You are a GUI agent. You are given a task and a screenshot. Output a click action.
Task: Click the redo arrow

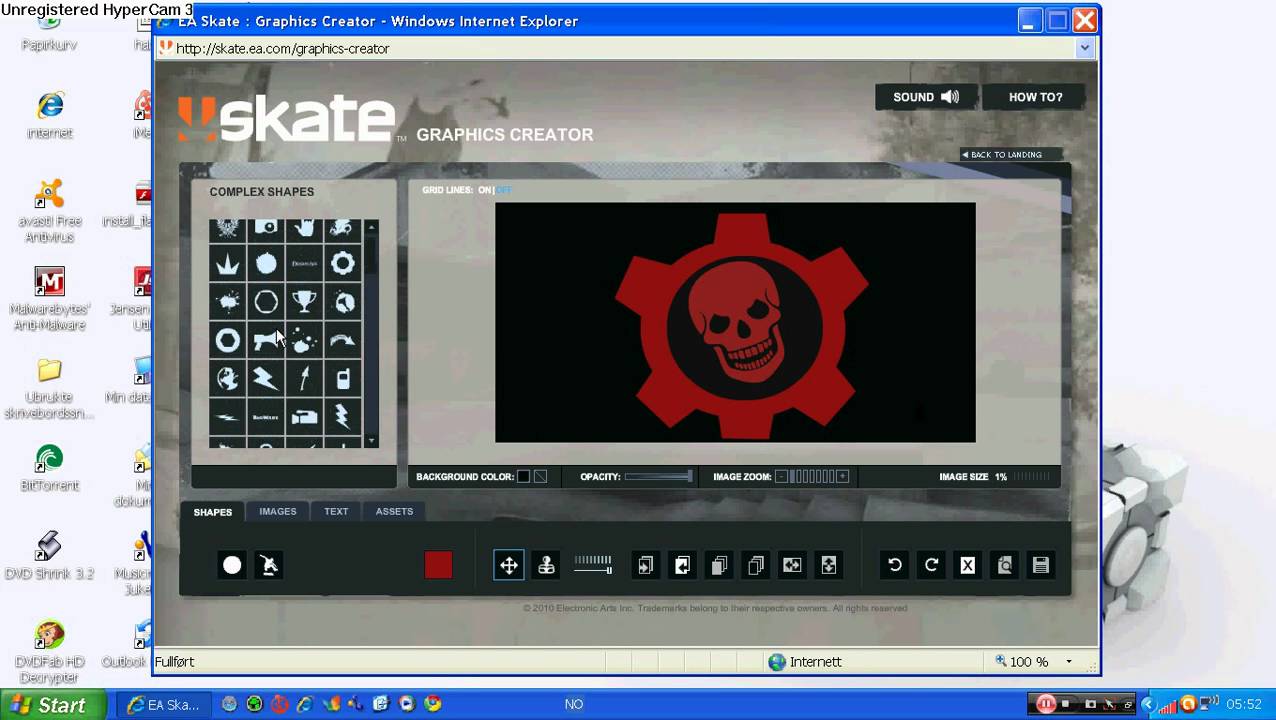click(931, 565)
